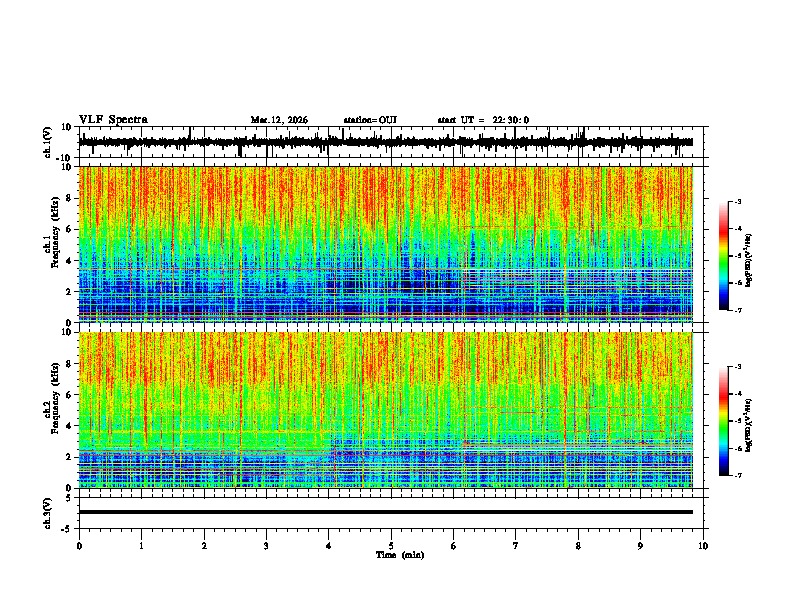Click the log(PSD) label beside ch.2 colorbar
792x612 pixels.
coord(749,425)
